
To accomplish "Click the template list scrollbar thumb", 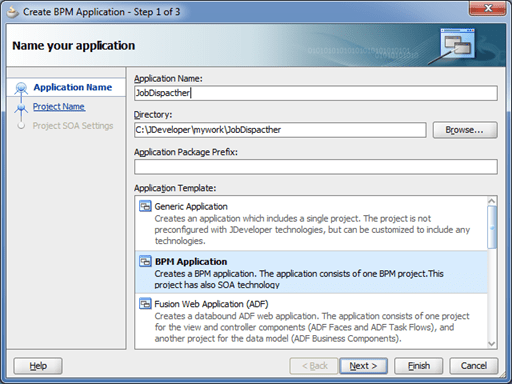I will coord(492,227).
